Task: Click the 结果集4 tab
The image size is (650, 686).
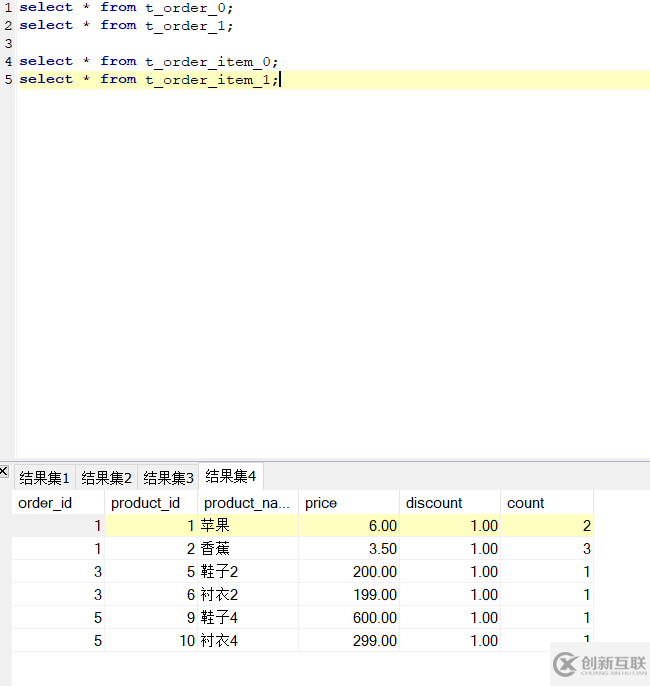Action: tap(231, 477)
